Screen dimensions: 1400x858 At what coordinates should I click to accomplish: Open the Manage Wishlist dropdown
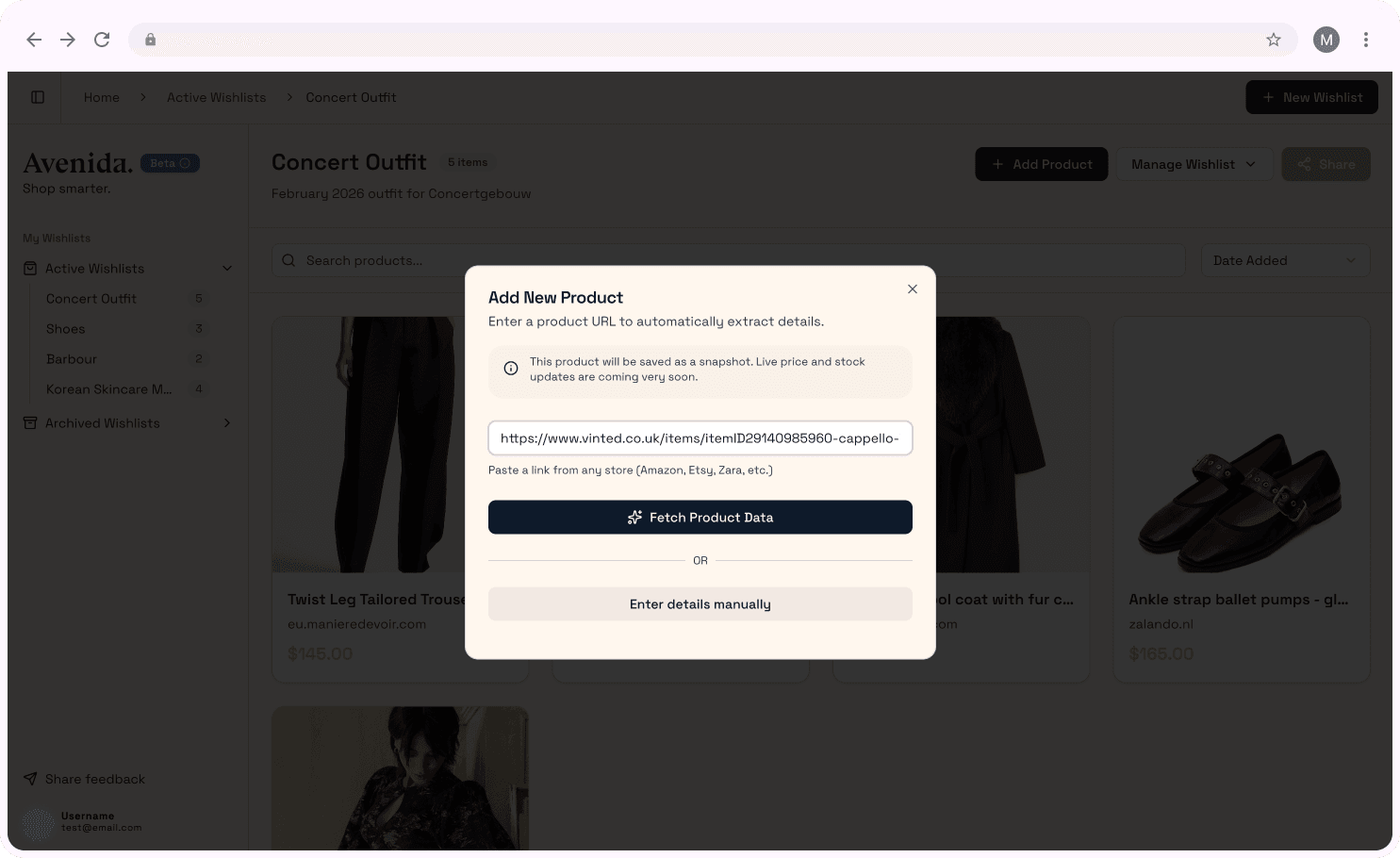(x=1194, y=164)
